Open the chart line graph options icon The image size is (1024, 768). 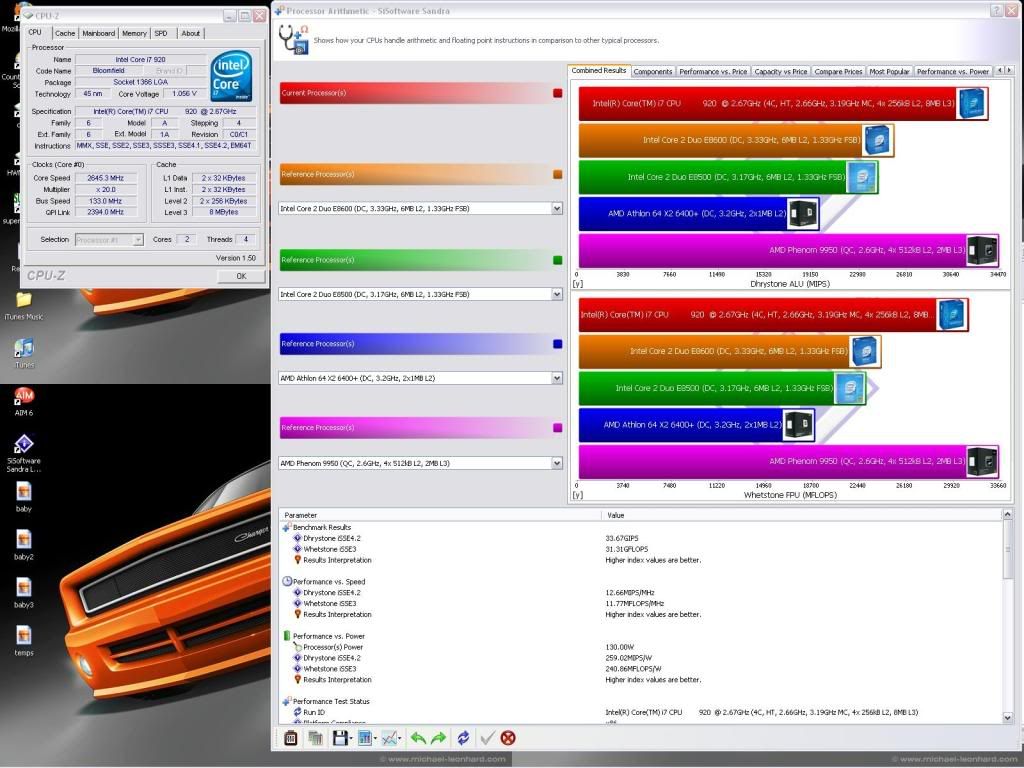pyautogui.click(x=390, y=738)
